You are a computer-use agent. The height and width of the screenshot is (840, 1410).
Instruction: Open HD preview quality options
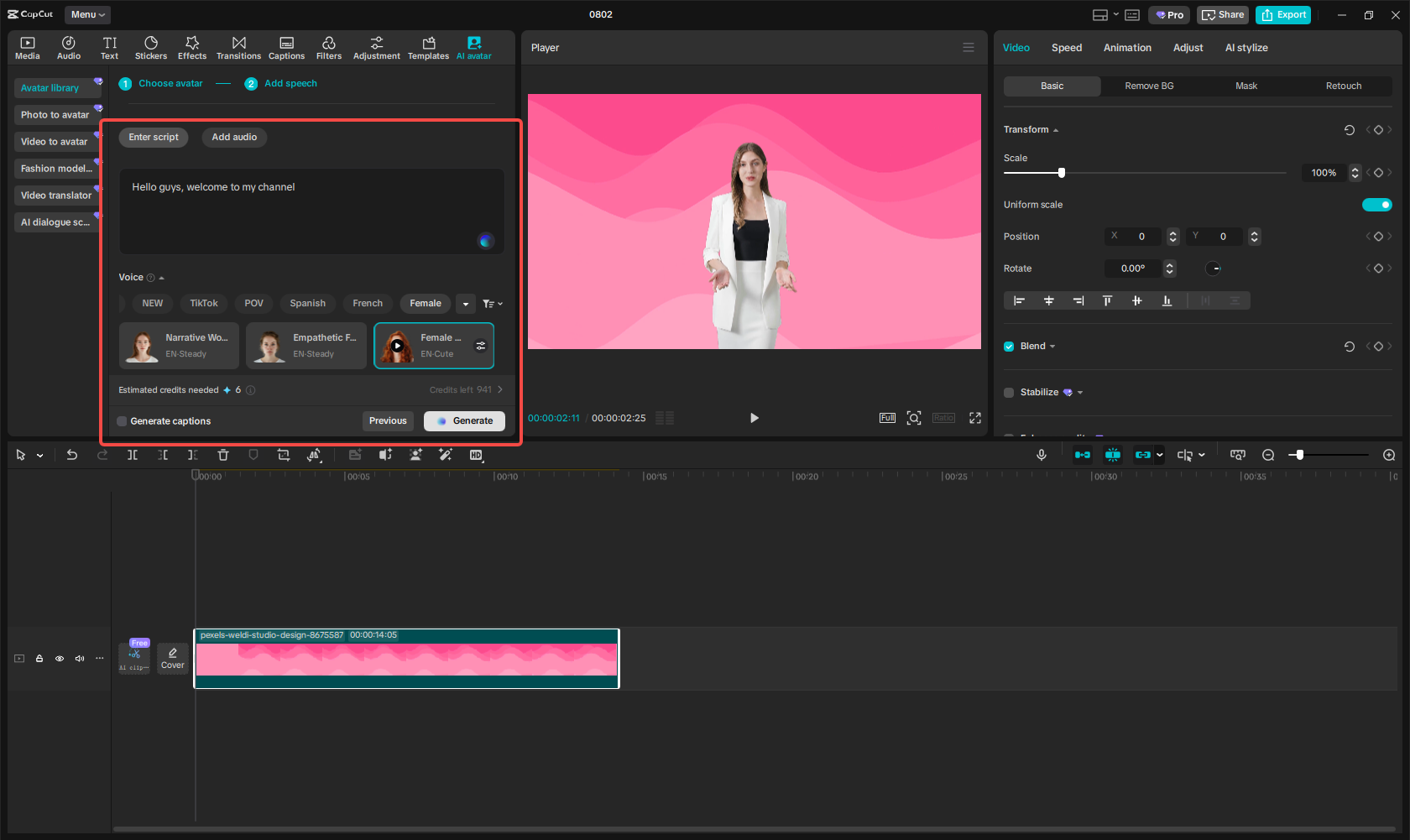[476, 454]
